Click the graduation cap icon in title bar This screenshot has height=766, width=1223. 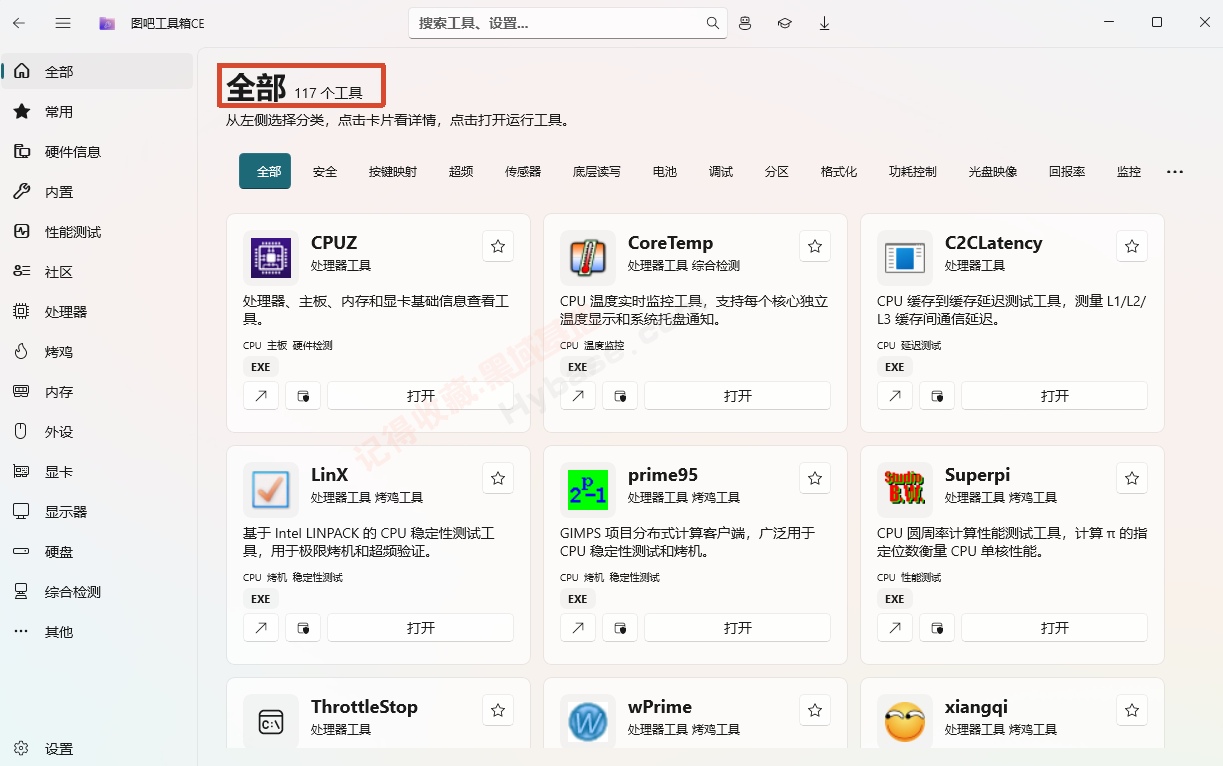click(785, 23)
